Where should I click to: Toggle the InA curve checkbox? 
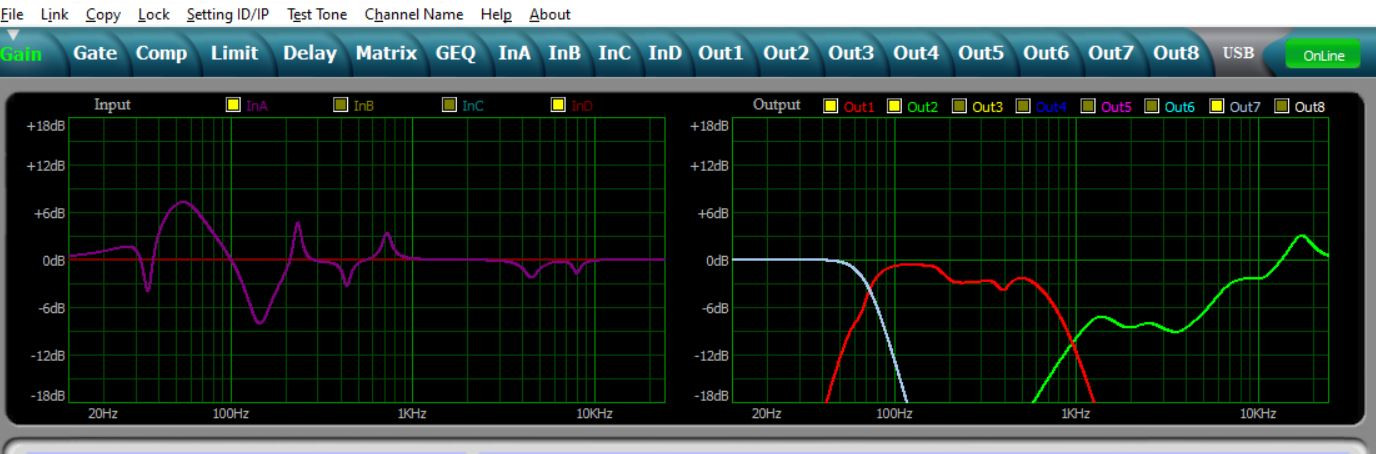[233, 105]
